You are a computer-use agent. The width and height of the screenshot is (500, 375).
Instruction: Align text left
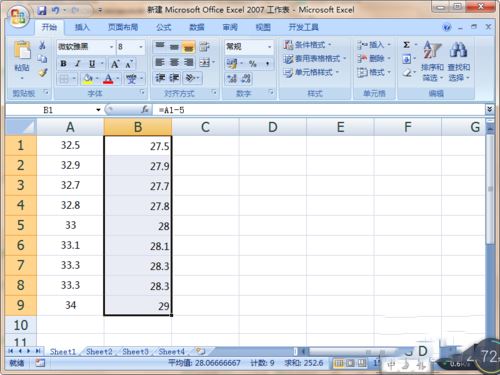point(160,62)
